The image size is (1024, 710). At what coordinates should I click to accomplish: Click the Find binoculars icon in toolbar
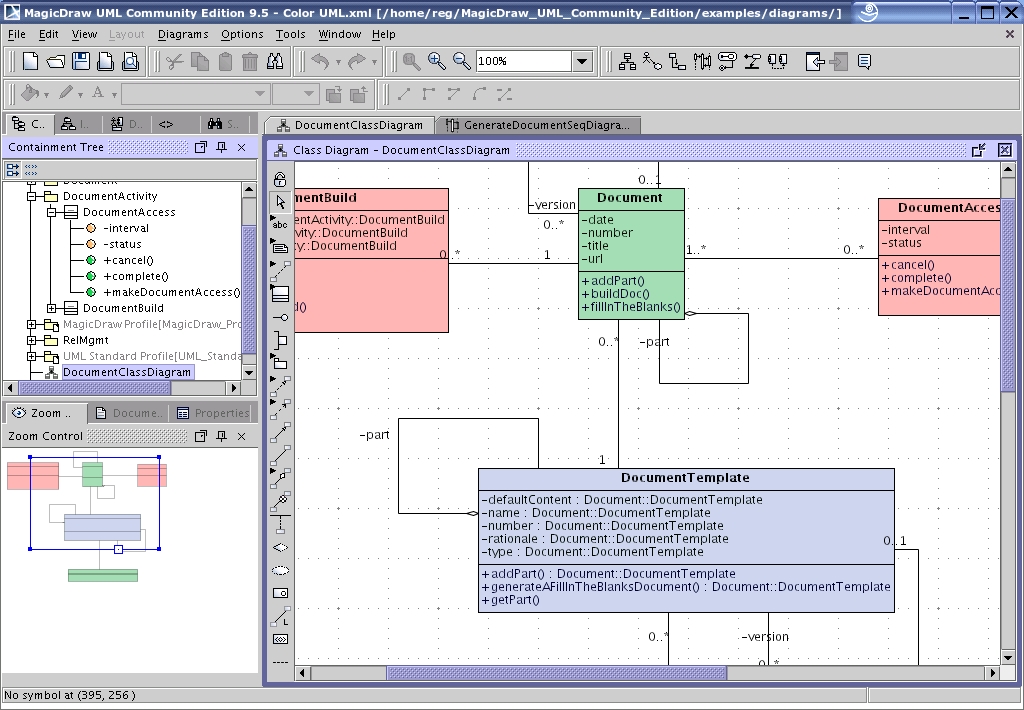(x=275, y=62)
